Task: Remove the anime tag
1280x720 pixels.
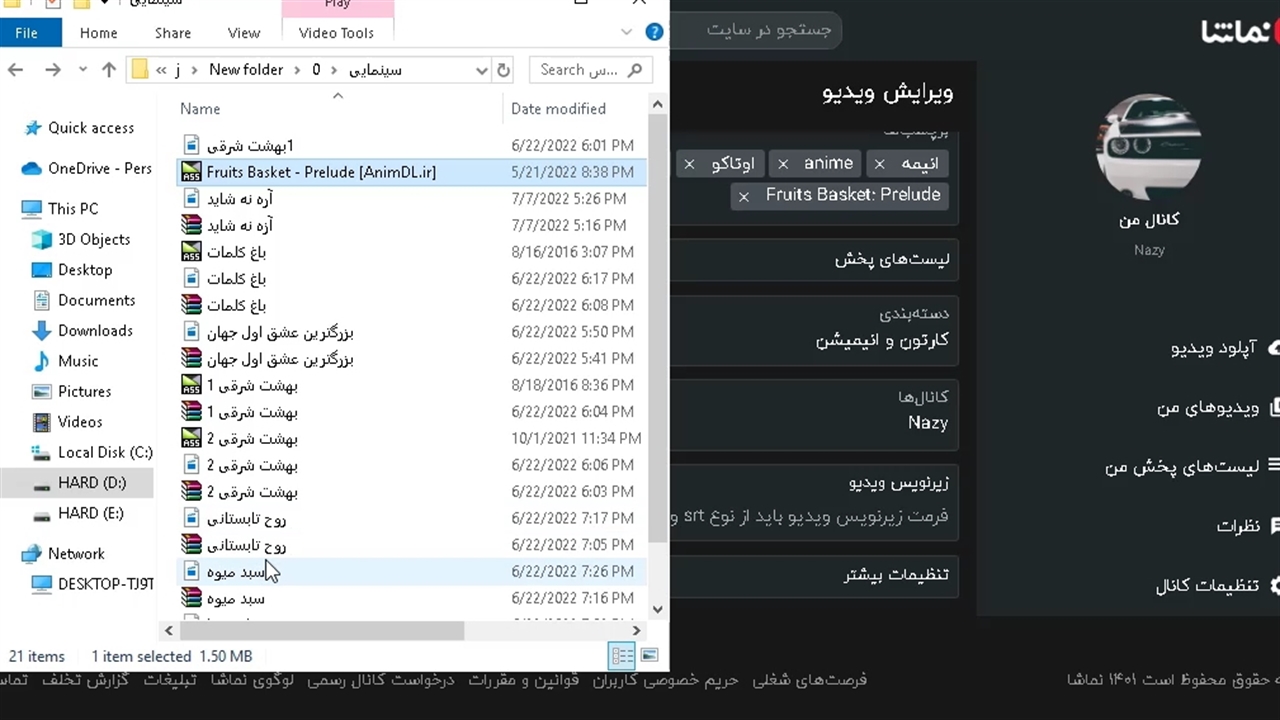Action: click(783, 164)
